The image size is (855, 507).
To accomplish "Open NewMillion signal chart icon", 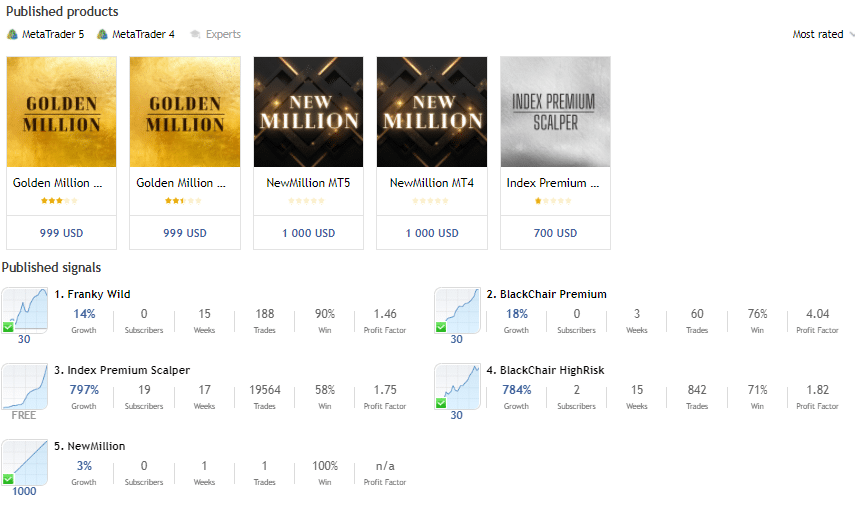I will point(25,462).
